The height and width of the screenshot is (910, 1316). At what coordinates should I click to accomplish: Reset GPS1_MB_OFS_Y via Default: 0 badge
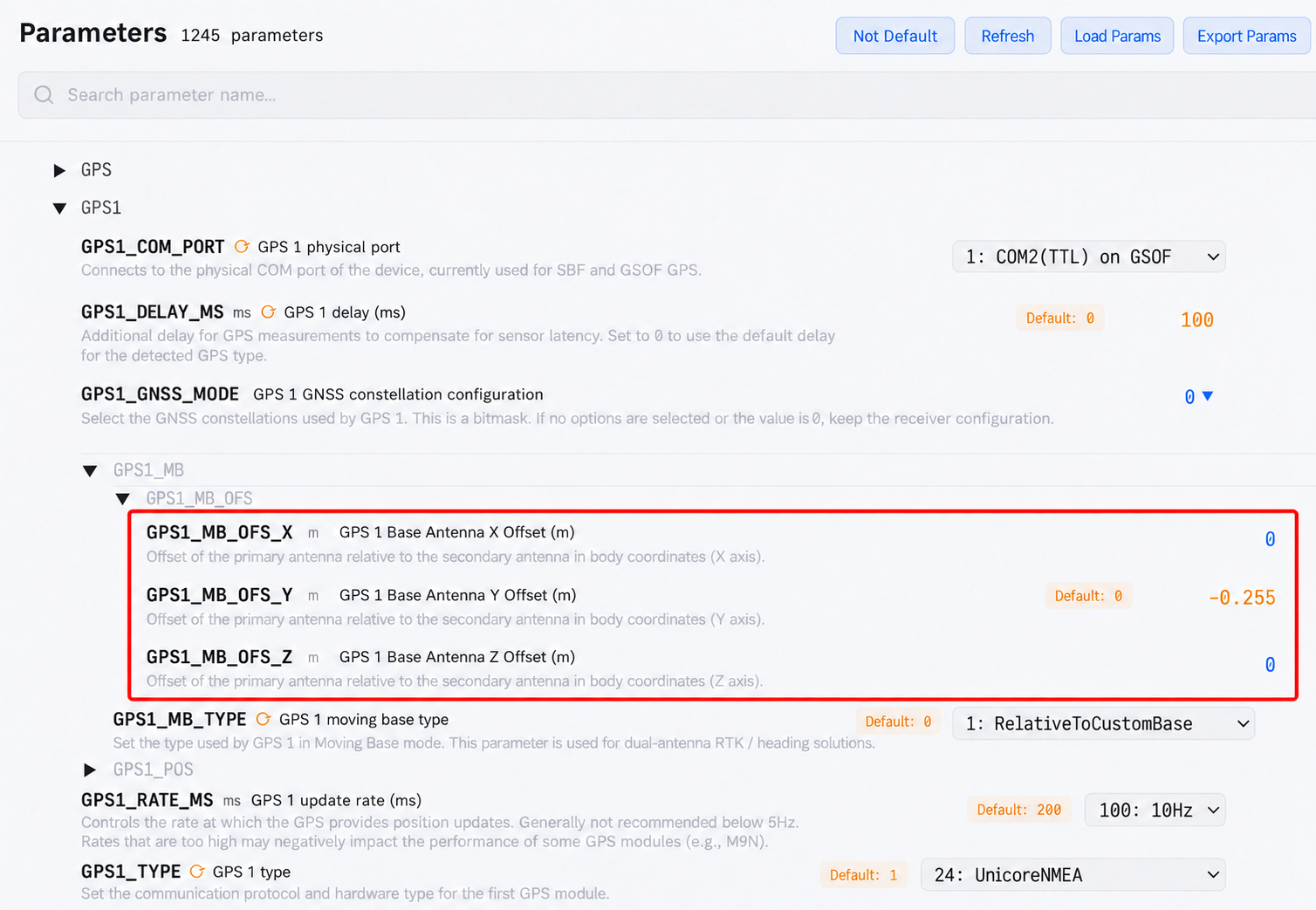(1088, 596)
